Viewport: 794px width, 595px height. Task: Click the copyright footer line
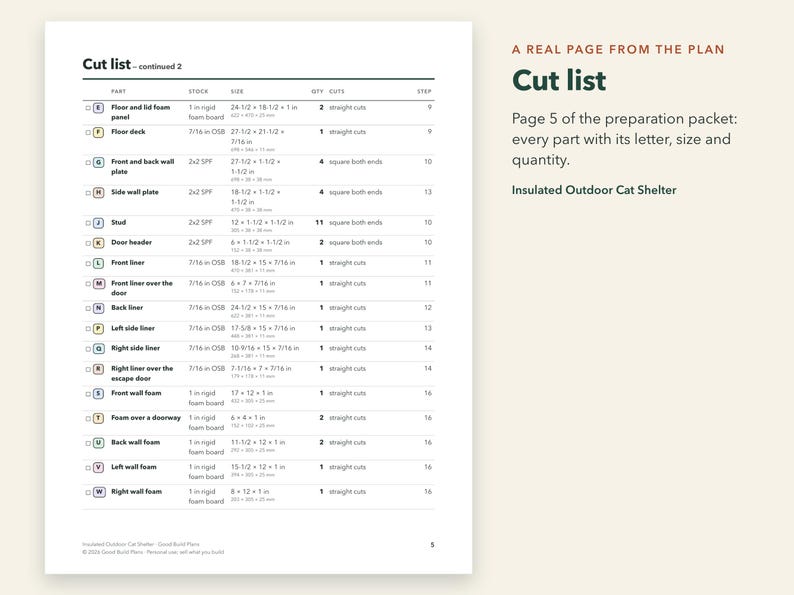click(153, 552)
